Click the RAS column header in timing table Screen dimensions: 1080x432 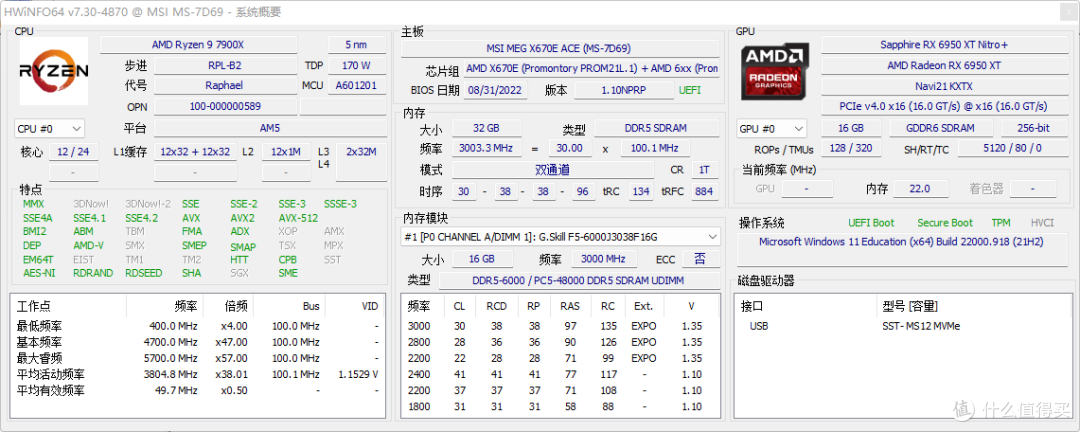click(570, 306)
